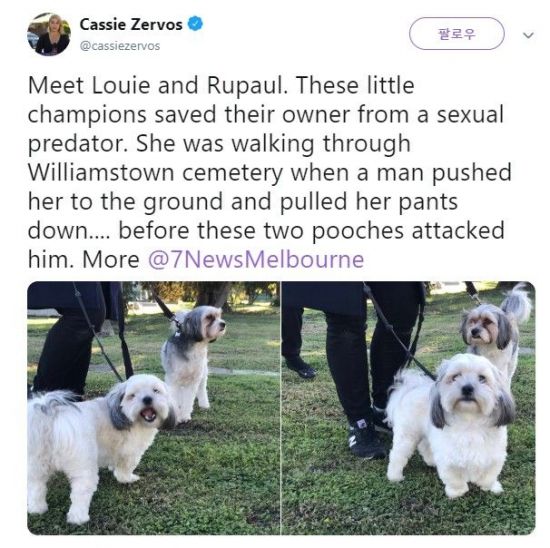Screen dimensions: 550x548
Task: Click the phrase 'two pooches attacked' in tweet
Action: click(384, 231)
